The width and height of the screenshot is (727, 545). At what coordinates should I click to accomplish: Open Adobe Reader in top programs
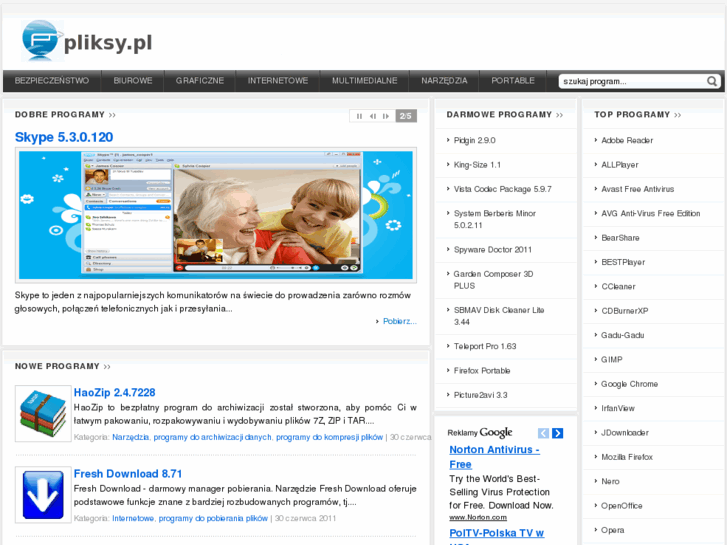627,141
